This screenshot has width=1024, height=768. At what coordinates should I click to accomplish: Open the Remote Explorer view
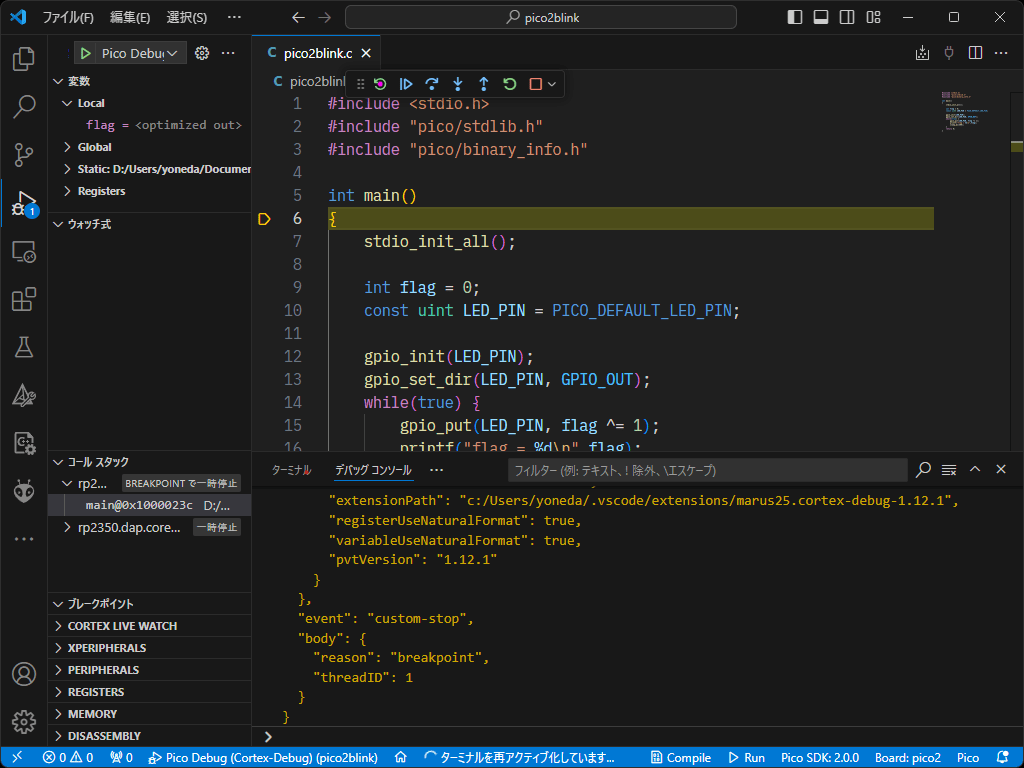coord(24,251)
